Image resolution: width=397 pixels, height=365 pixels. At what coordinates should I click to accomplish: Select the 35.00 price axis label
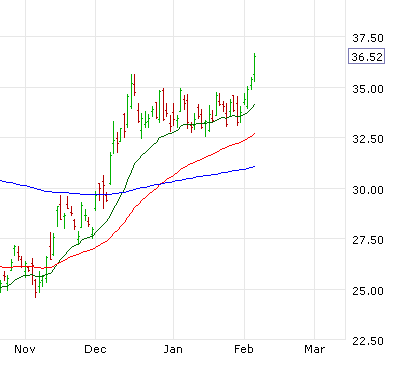368,89
